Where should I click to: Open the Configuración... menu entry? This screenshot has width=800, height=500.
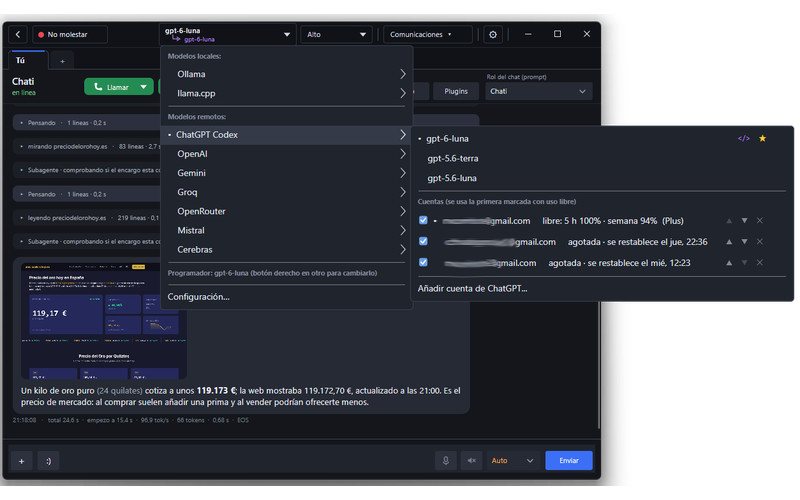[286, 296]
